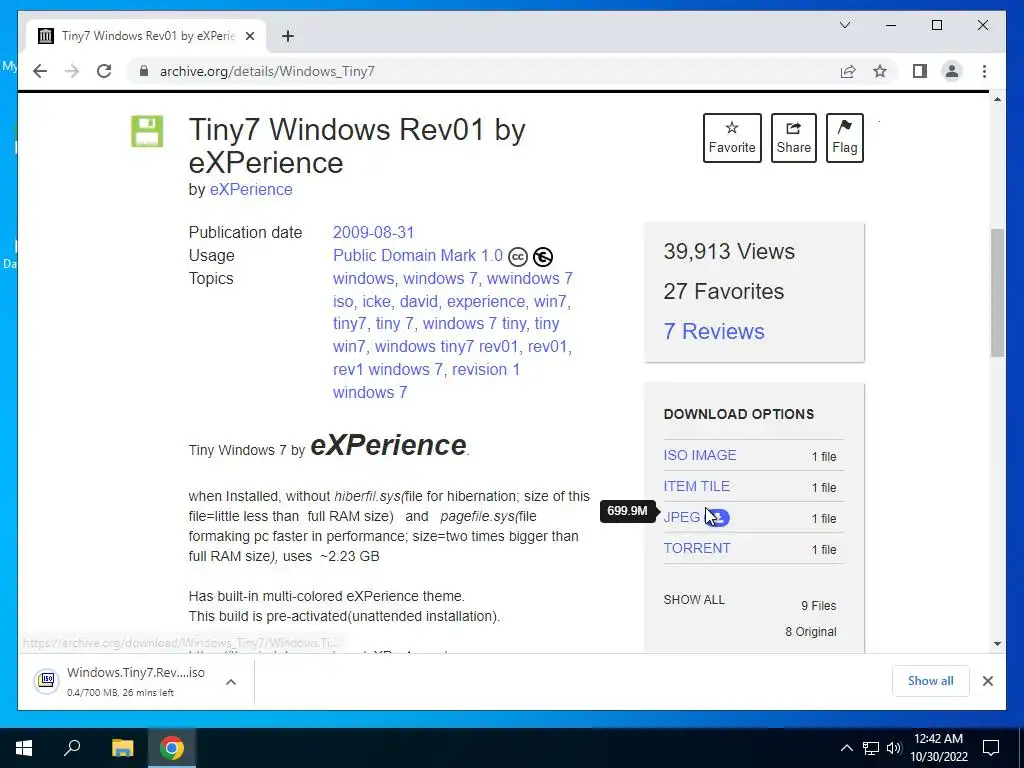Click the volume speaker tray icon
The image size is (1024, 768).
pyautogui.click(x=894, y=748)
